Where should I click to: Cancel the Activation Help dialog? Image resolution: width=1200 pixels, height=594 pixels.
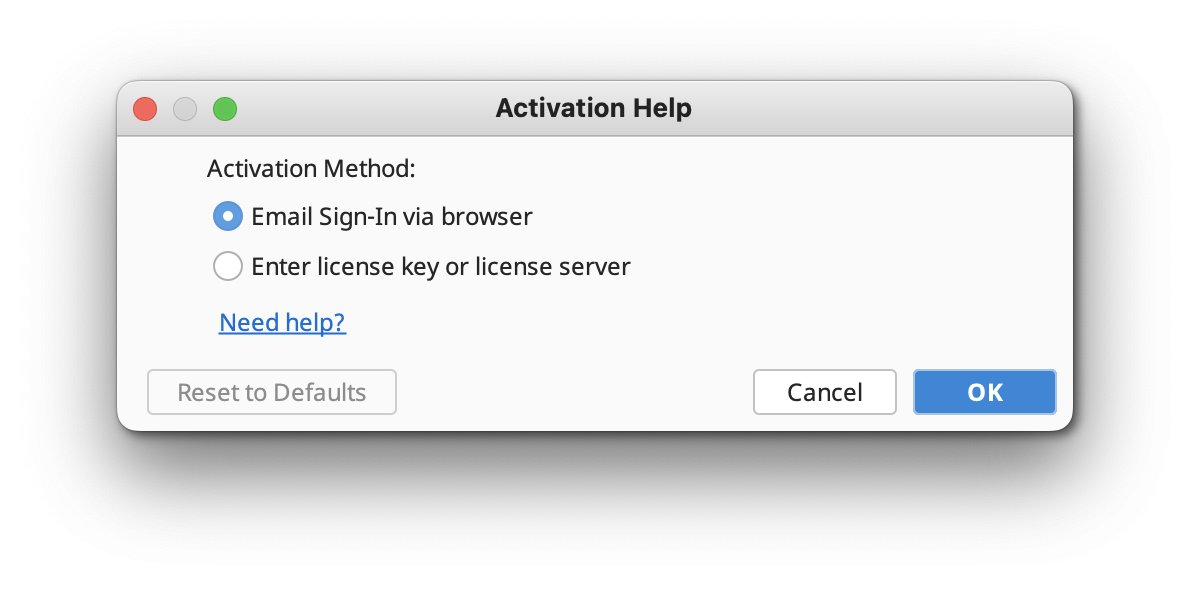click(x=824, y=392)
